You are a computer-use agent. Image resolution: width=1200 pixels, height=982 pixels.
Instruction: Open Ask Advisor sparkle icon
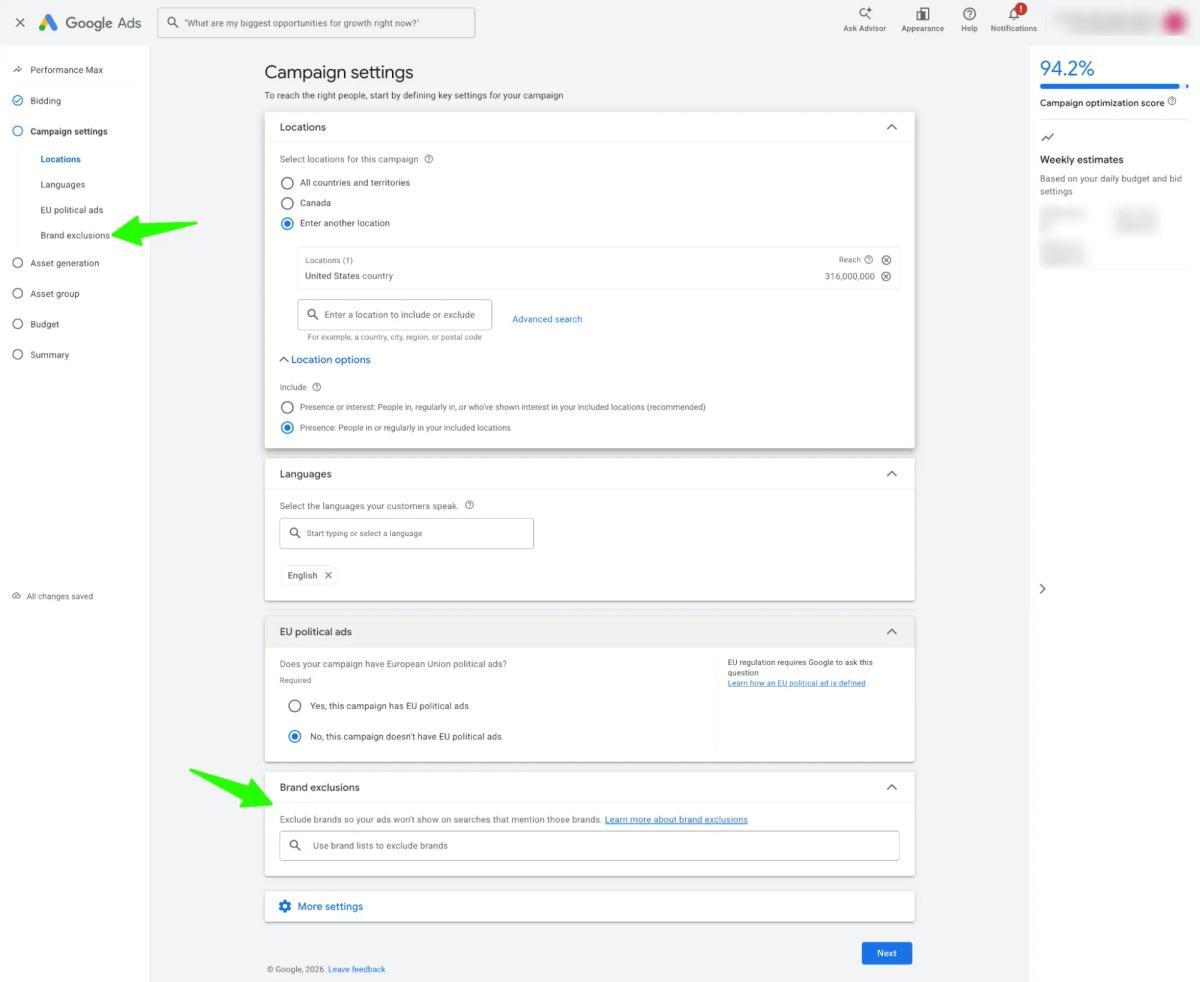pyautogui.click(x=865, y=14)
